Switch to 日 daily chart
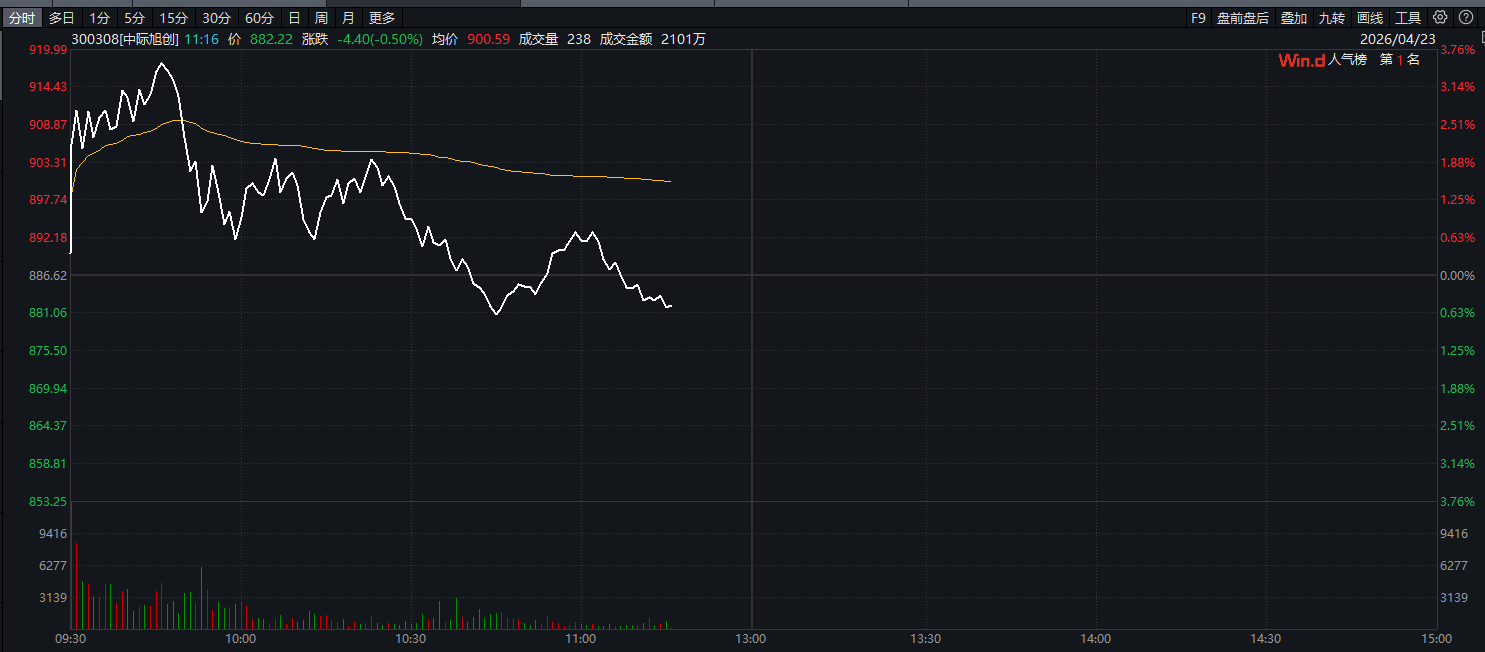The width and height of the screenshot is (1485, 652). 294,18
